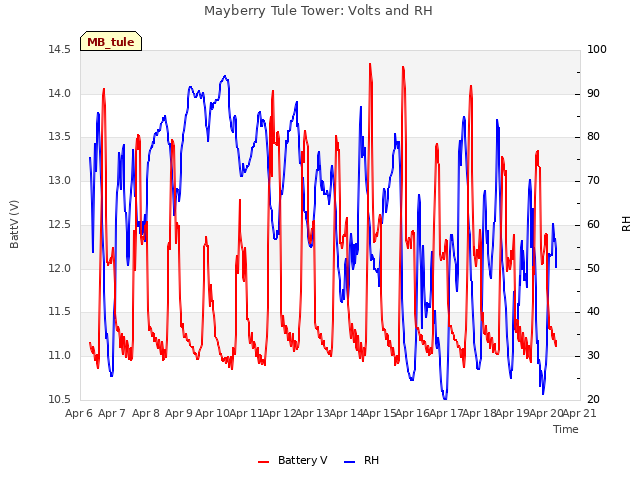Click the 10.5 left axis value
Screen dimensions: 640x480
coord(59,399)
